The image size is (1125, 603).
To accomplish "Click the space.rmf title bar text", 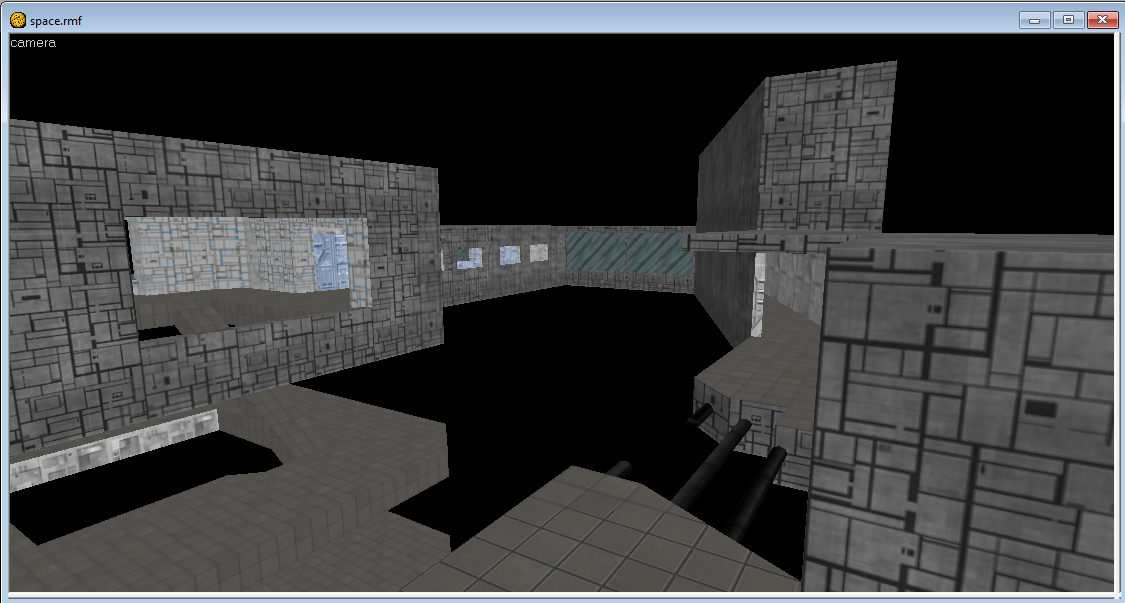I will (56, 19).
